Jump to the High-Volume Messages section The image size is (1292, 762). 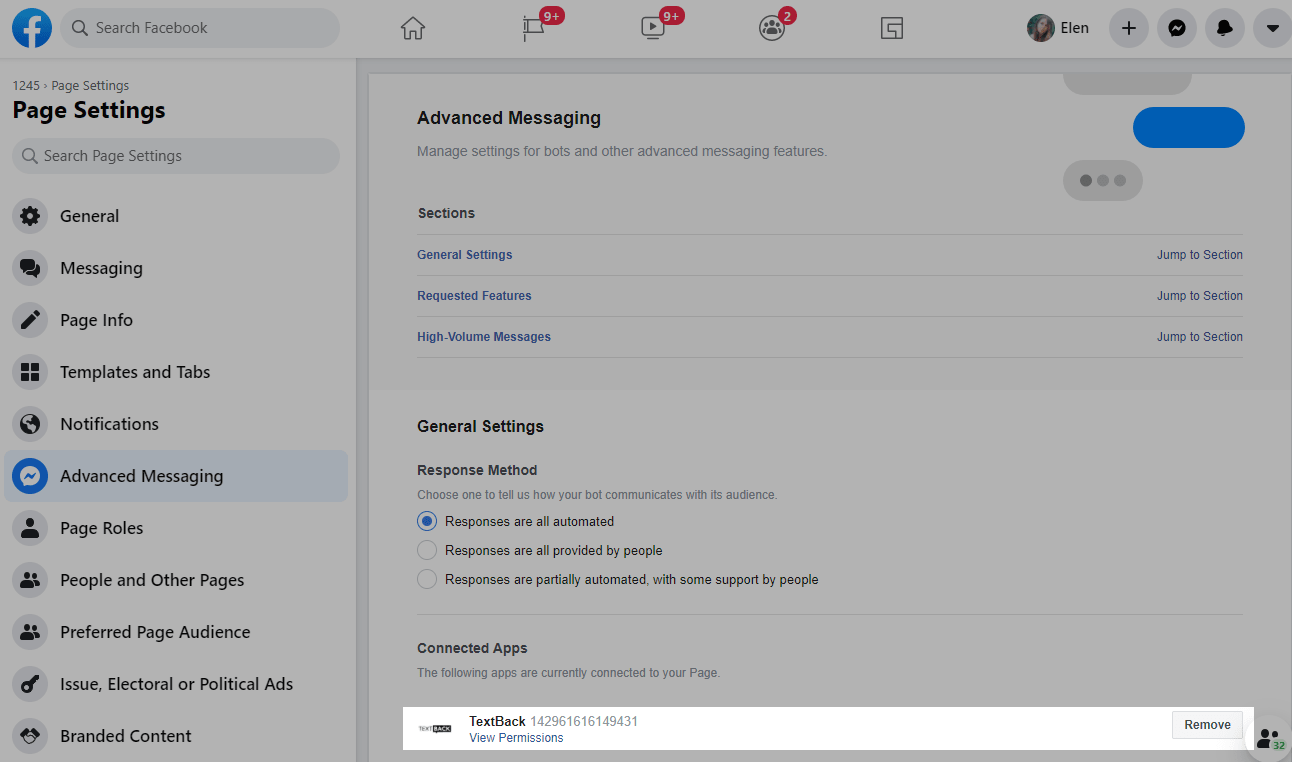[1199, 337]
